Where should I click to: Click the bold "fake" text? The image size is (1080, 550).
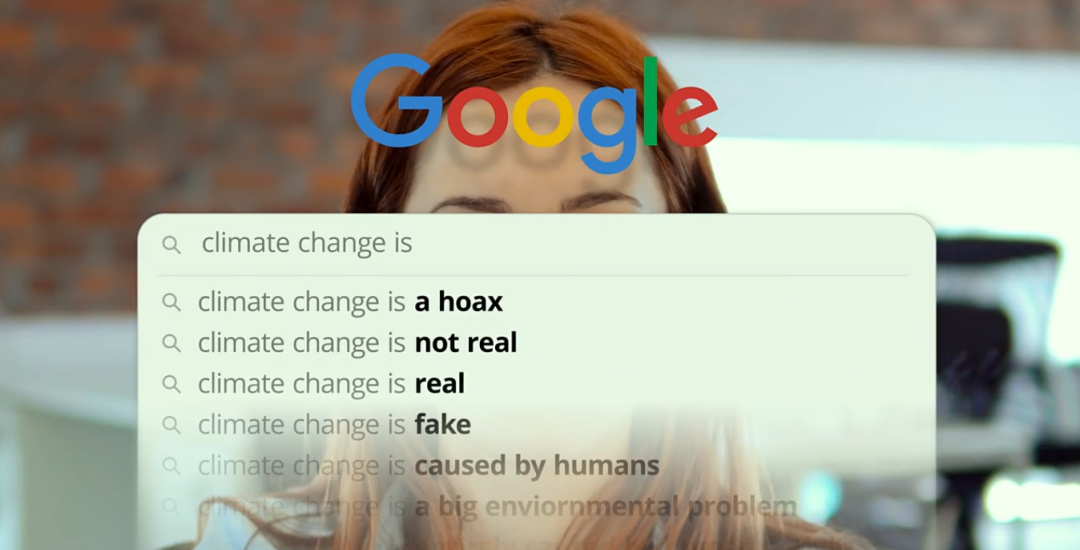tap(443, 425)
